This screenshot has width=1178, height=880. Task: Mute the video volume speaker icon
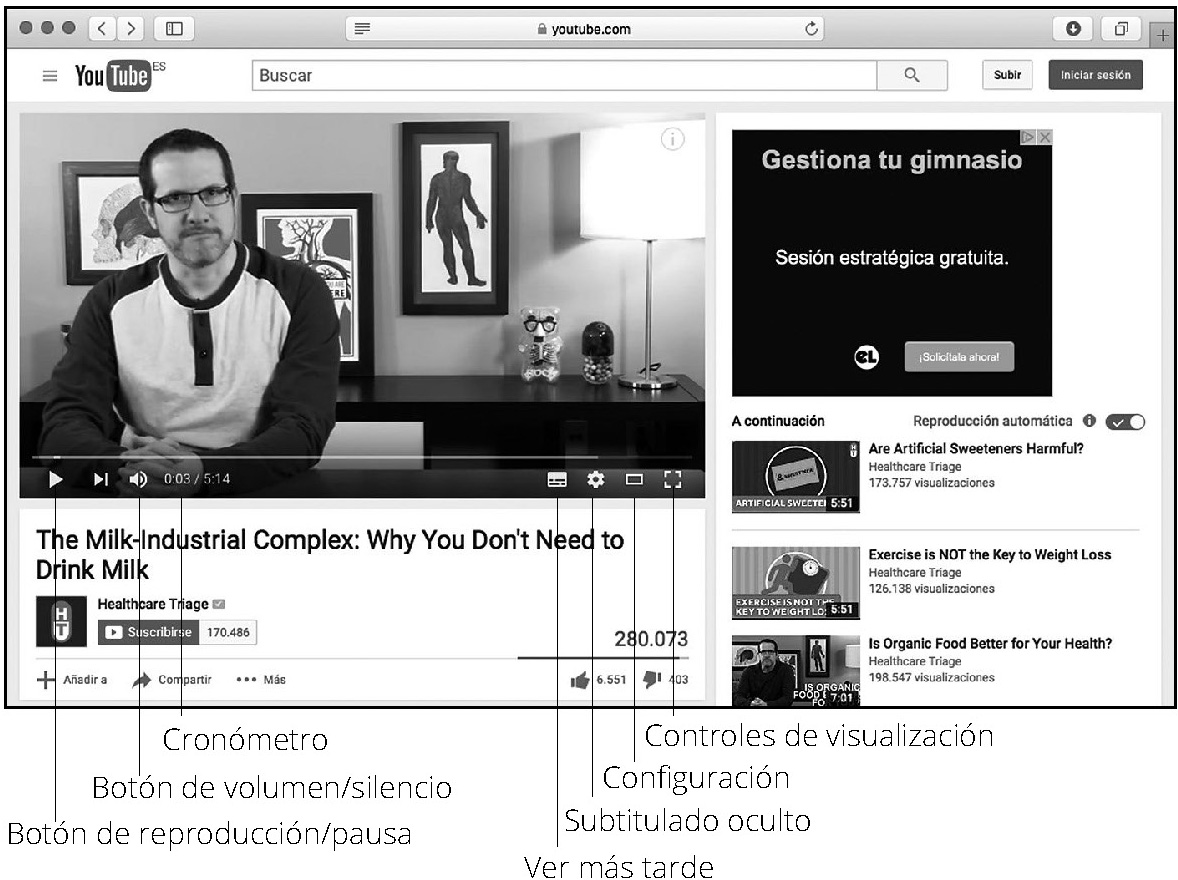138,480
